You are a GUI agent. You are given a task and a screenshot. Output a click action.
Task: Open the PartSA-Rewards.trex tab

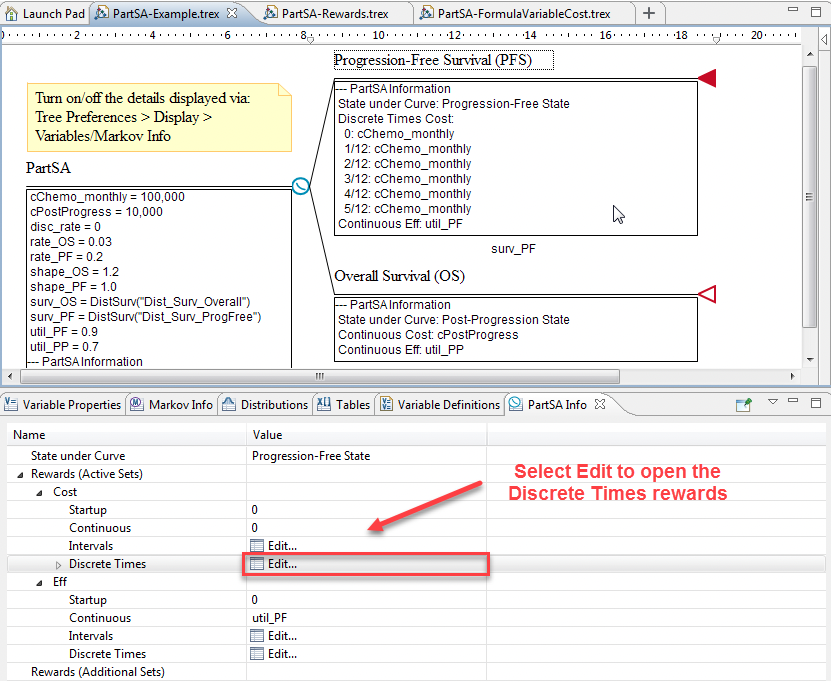click(x=334, y=13)
